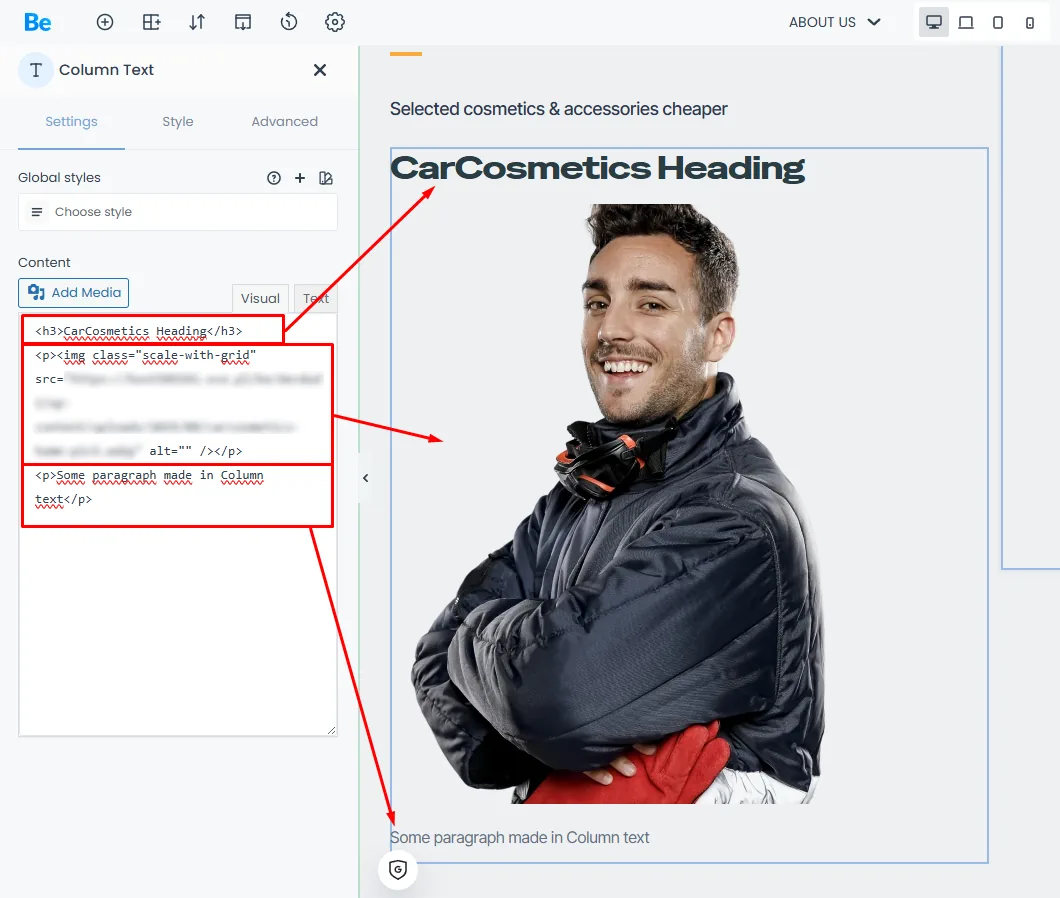Click the Add Media button
Image resolution: width=1060 pixels, height=898 pixels.
pyautogui.click(x=74, y=293)
